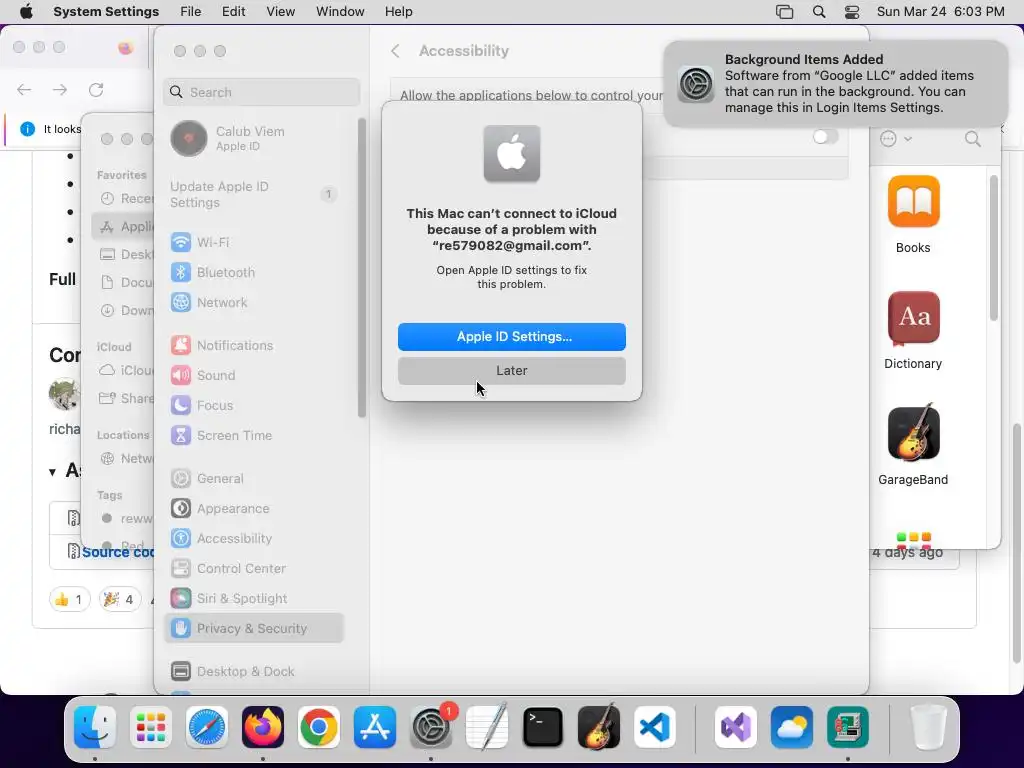Click the System Settings sidebar scrollbar
This screenshot has height=768, width=1024.
[x=361, y=268]
